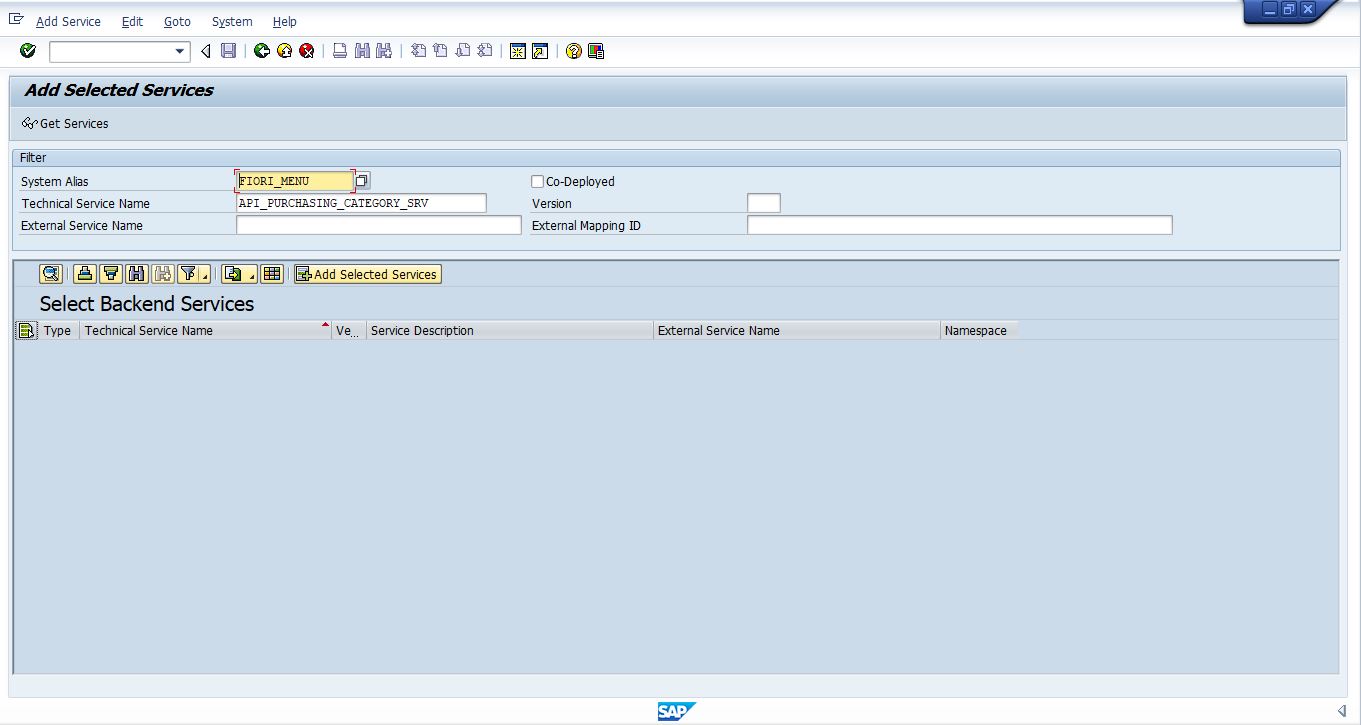Click the External Service Name column header
The image size is (1361, 725).
click(x=796, y=331)
